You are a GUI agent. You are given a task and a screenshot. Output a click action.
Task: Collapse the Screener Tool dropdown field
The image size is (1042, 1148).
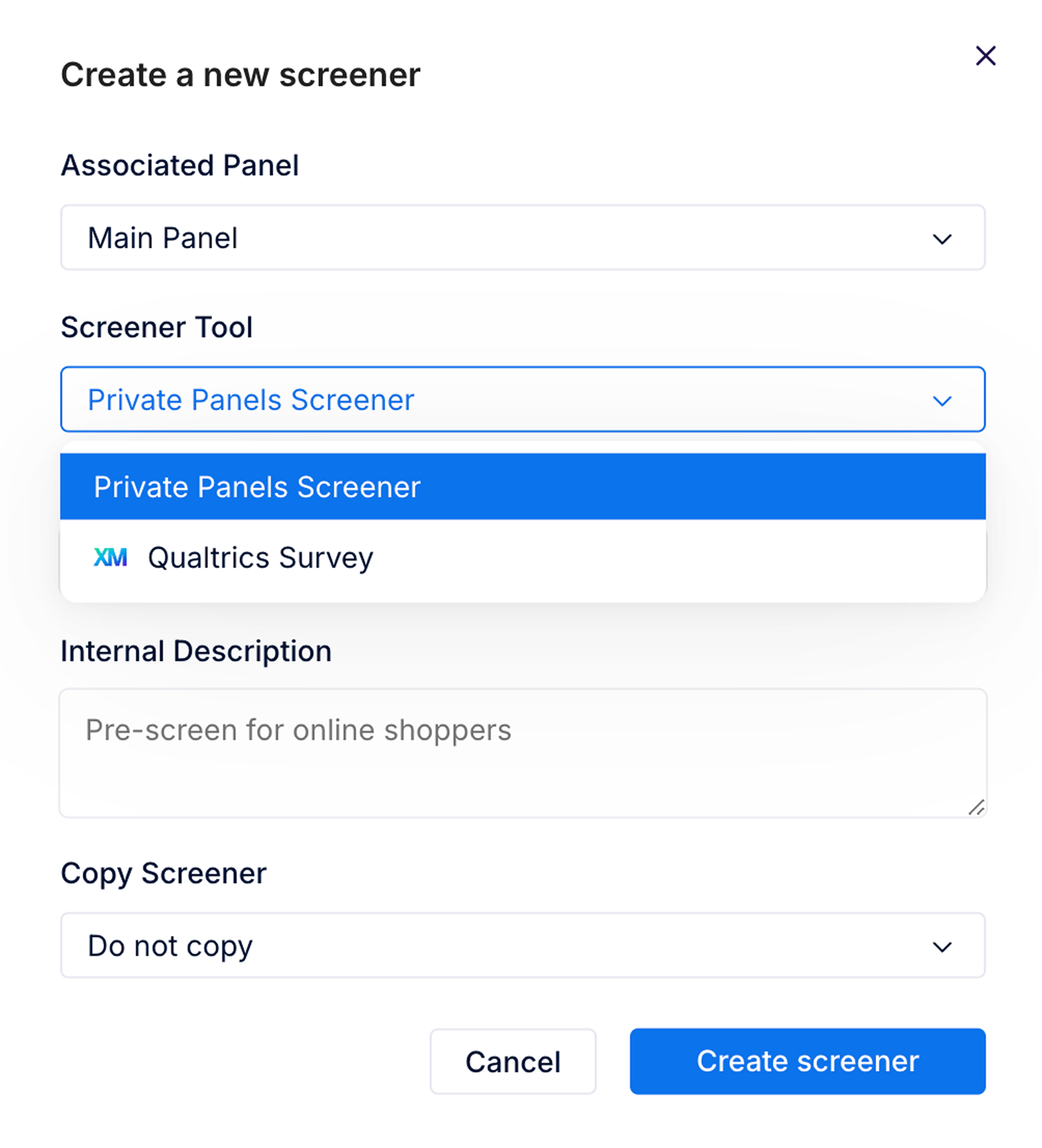523,399
